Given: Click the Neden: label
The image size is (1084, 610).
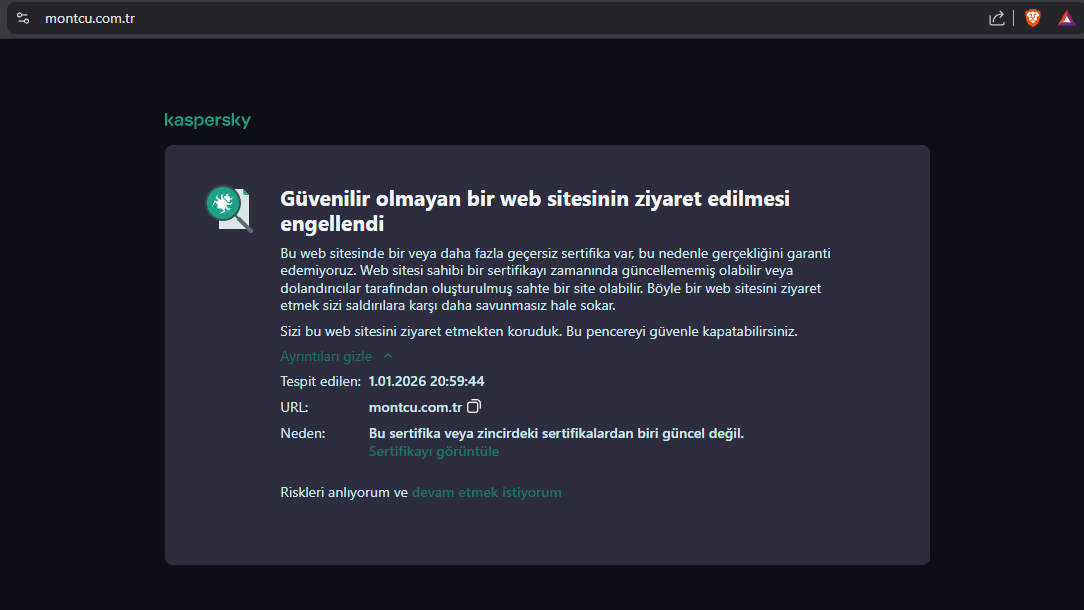Looking at the screenshot, I should point(302,434).
